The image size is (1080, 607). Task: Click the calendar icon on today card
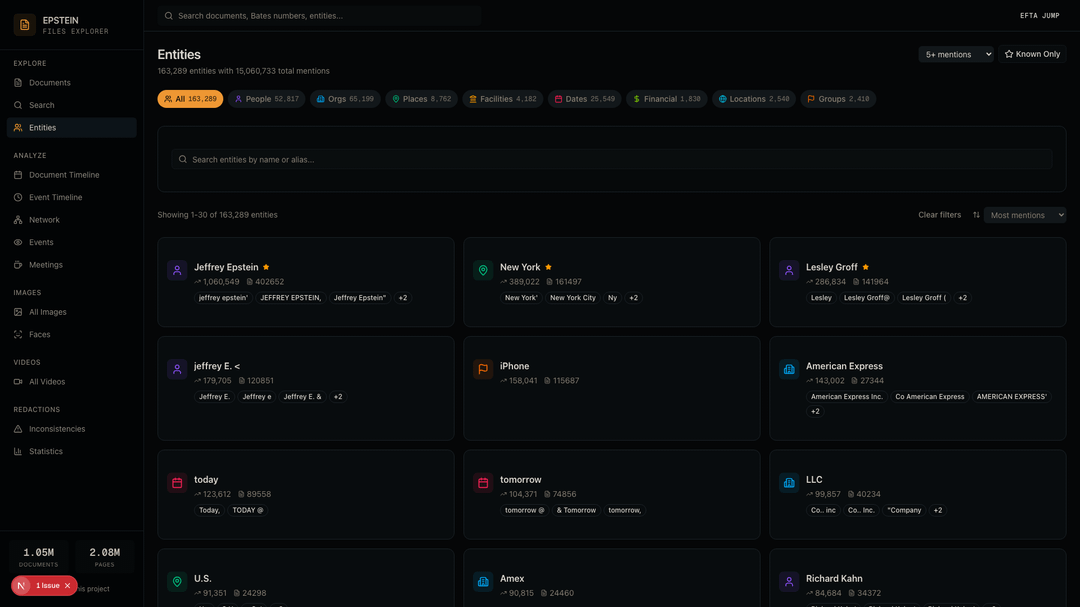pyautogui.click(x=177, y=483)
